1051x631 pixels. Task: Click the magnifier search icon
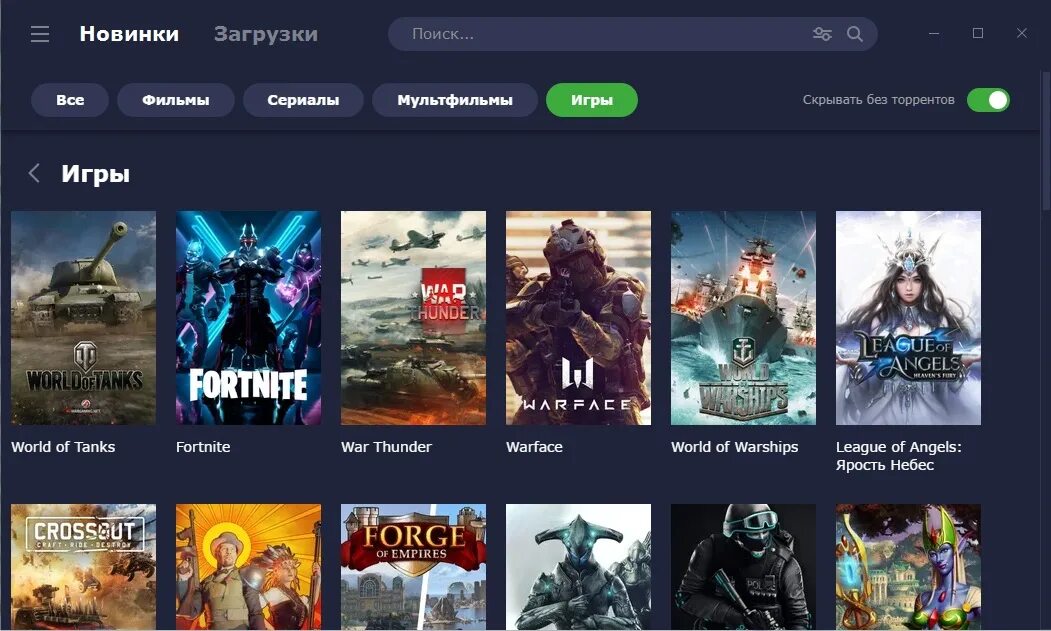855,34
